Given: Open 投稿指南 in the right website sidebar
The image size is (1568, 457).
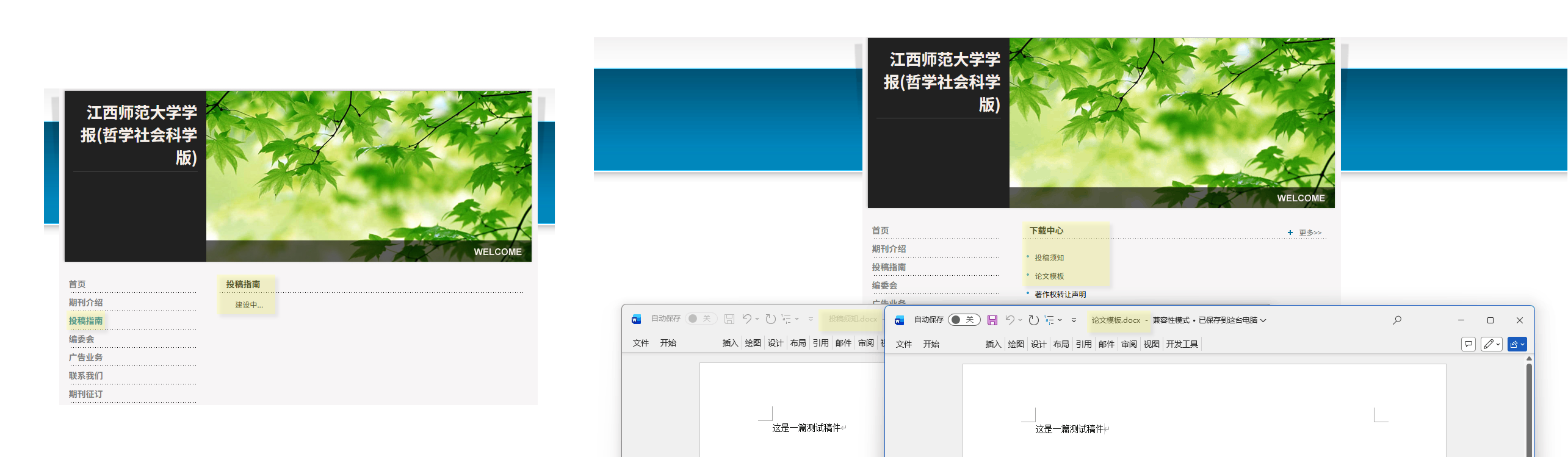Looking at the screenshot, I should [x=889, y=267].
